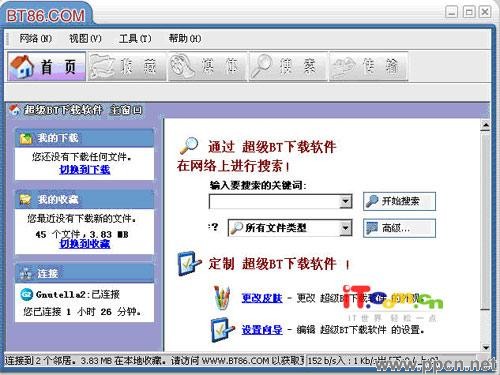Go to the 首页 home tab
Image resolution: width=500 pixels, height=375 pixels.
tap(46, 66)
